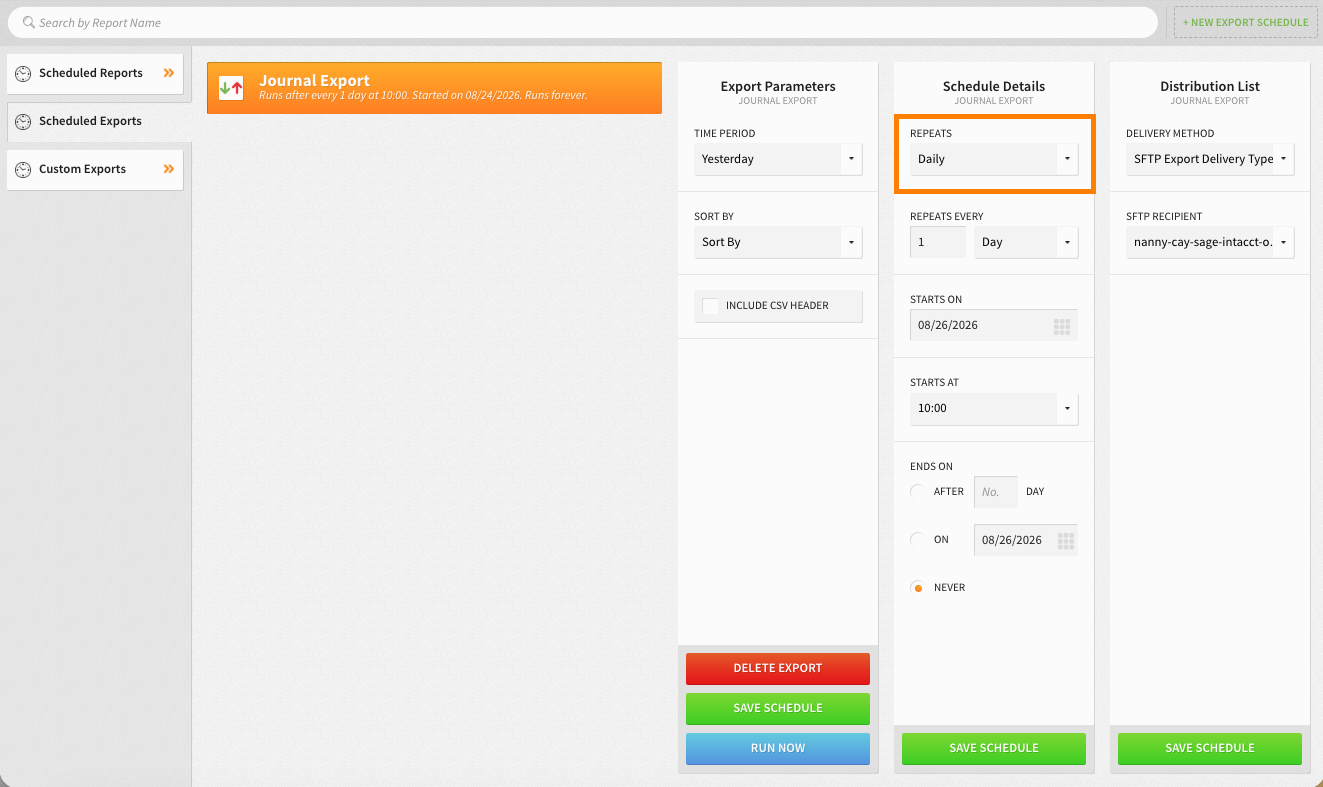Click the search magnifier icon

(x=29, y=22)
